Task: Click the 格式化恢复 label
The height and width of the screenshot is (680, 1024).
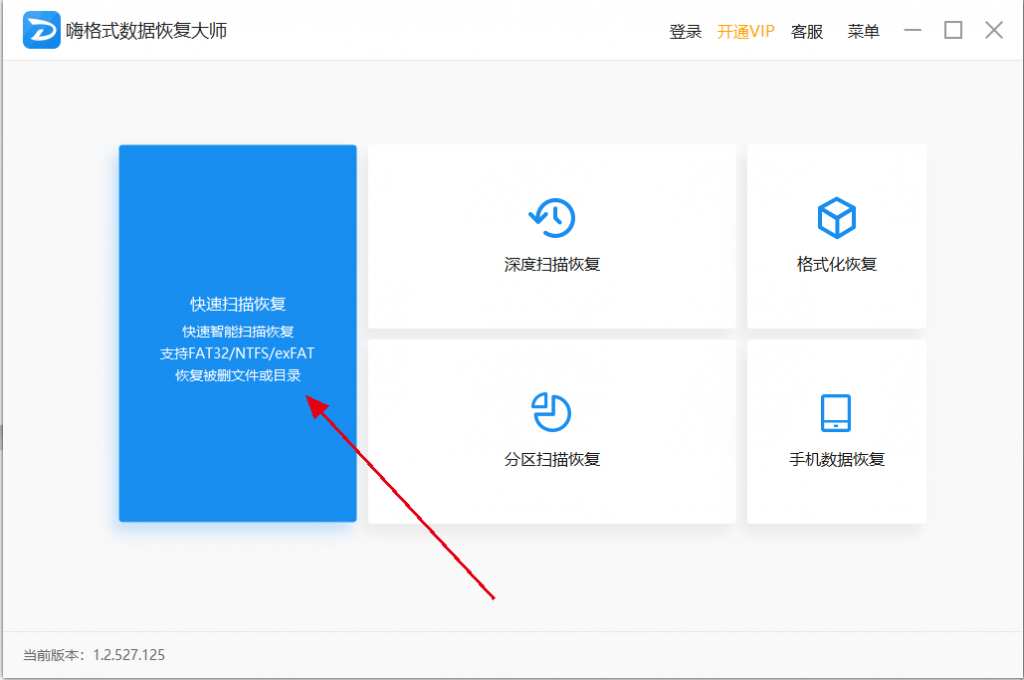Action: (837, 265)
